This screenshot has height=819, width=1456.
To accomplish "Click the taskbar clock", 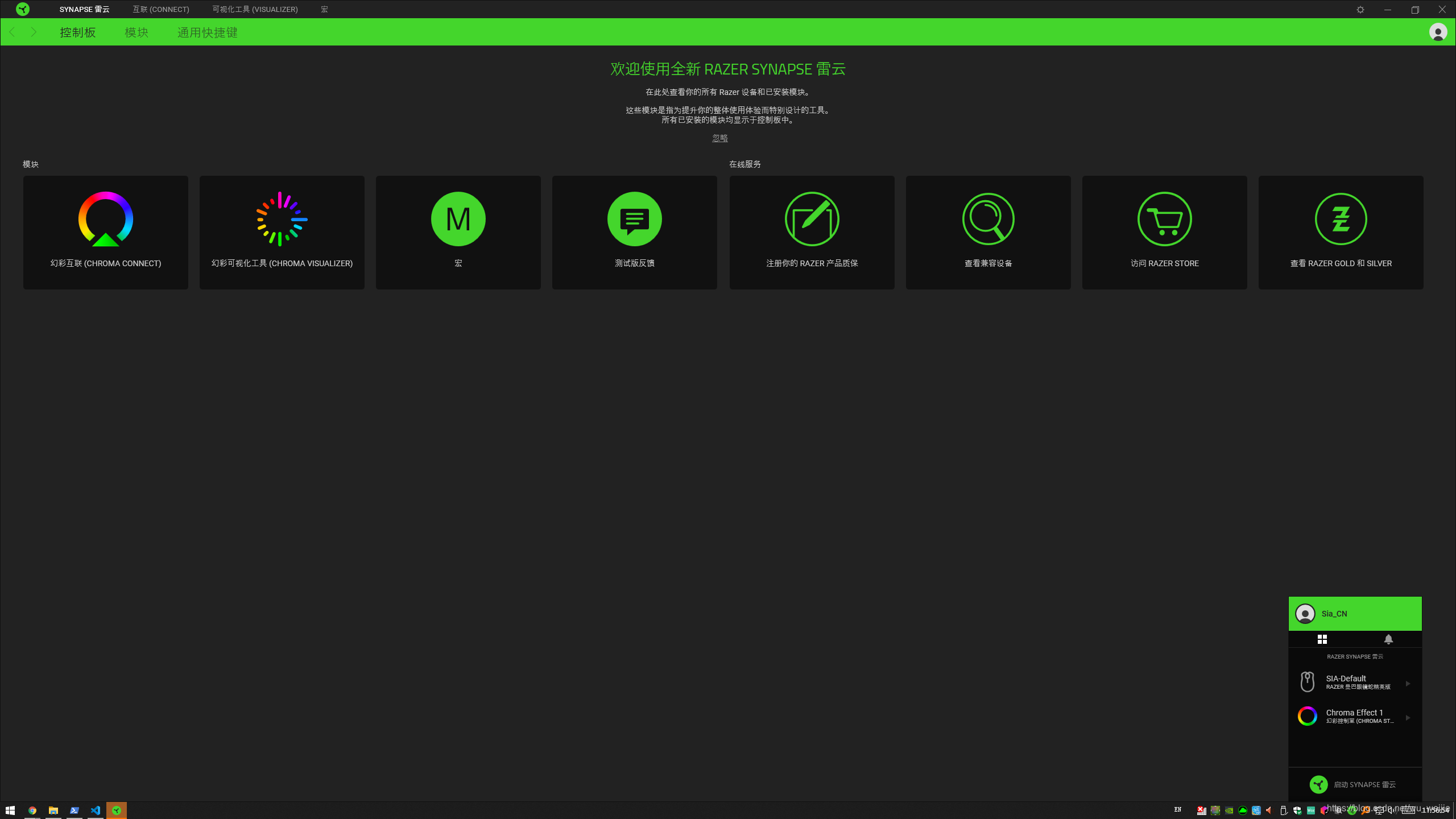I will click(x=1436, y=810).
